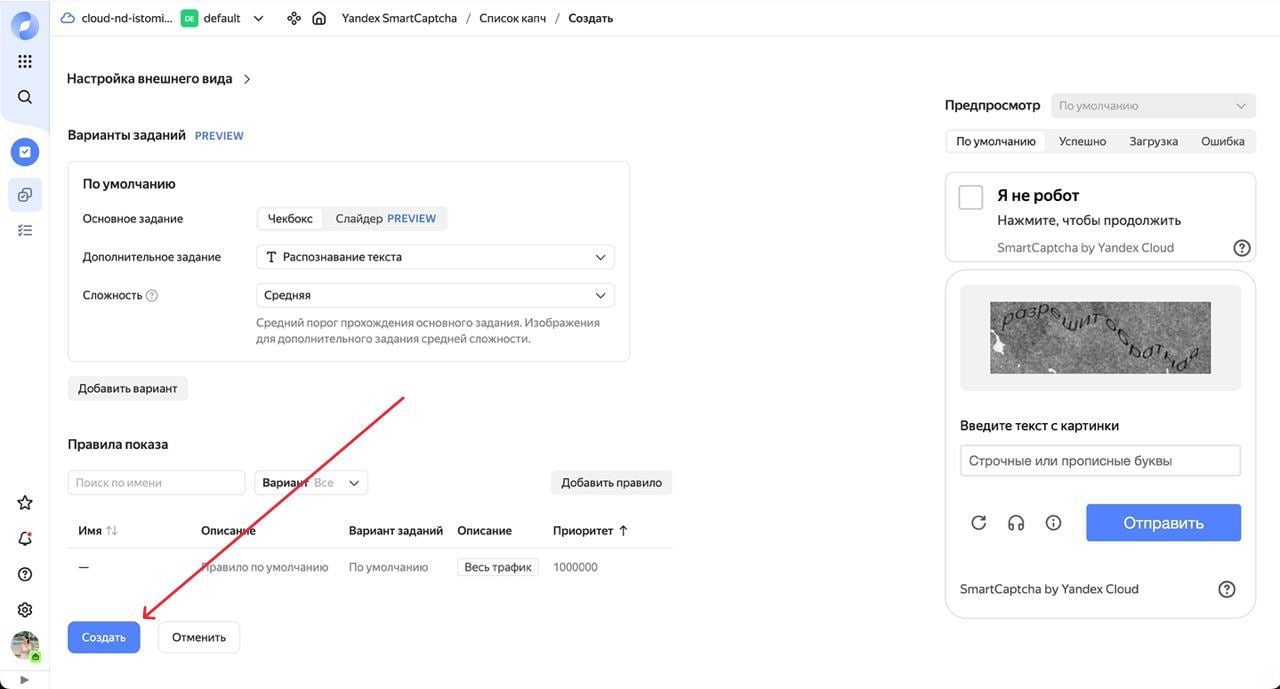Expand sidebar with bottom triangle icon
Screen dimensions: 1280x689
[x=25, y=680]
